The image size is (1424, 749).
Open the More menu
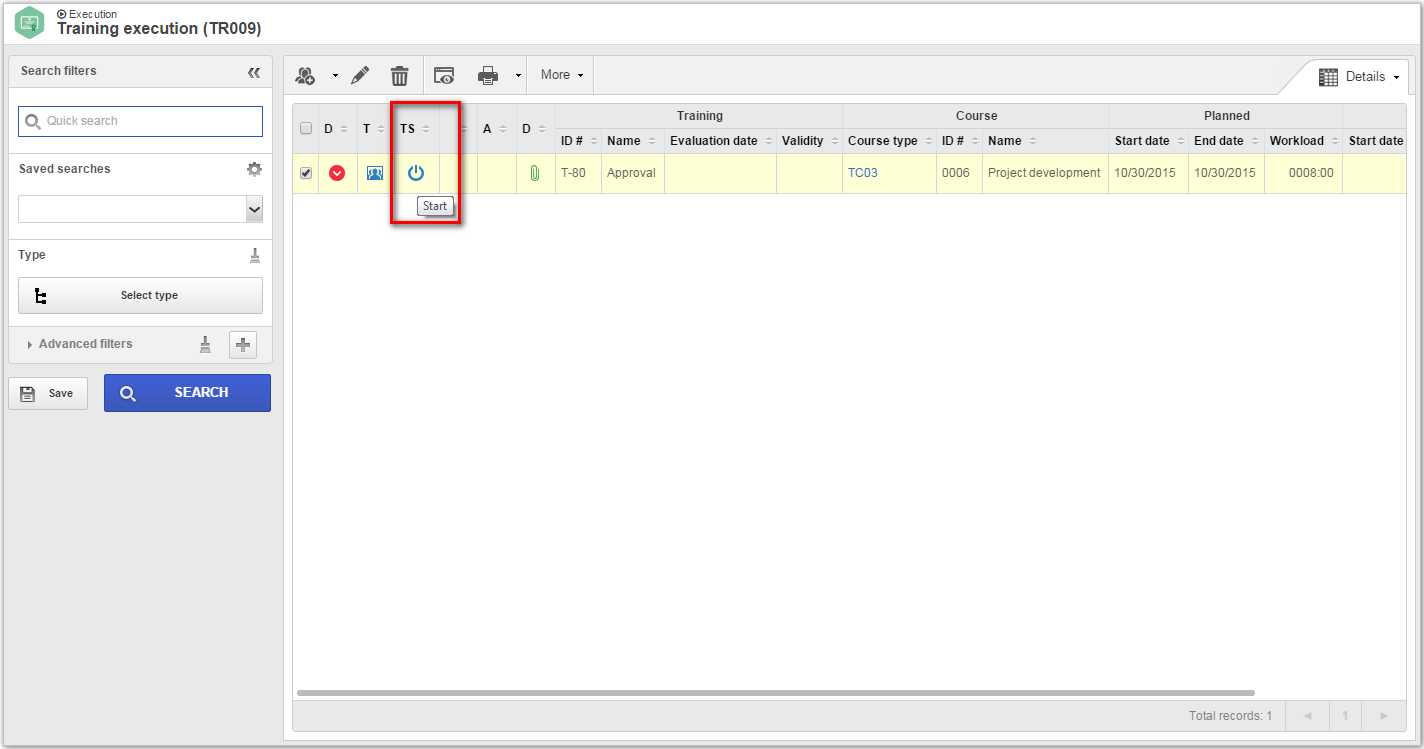[562, 75]
